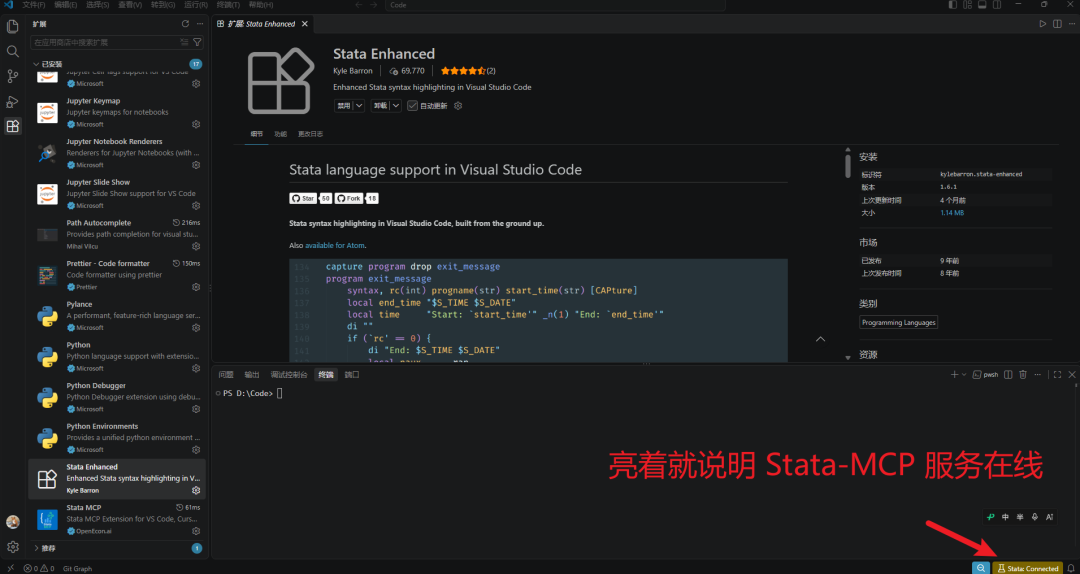Open gear menu for Pylance extension
1080x574 pixels.
(196, 327)
